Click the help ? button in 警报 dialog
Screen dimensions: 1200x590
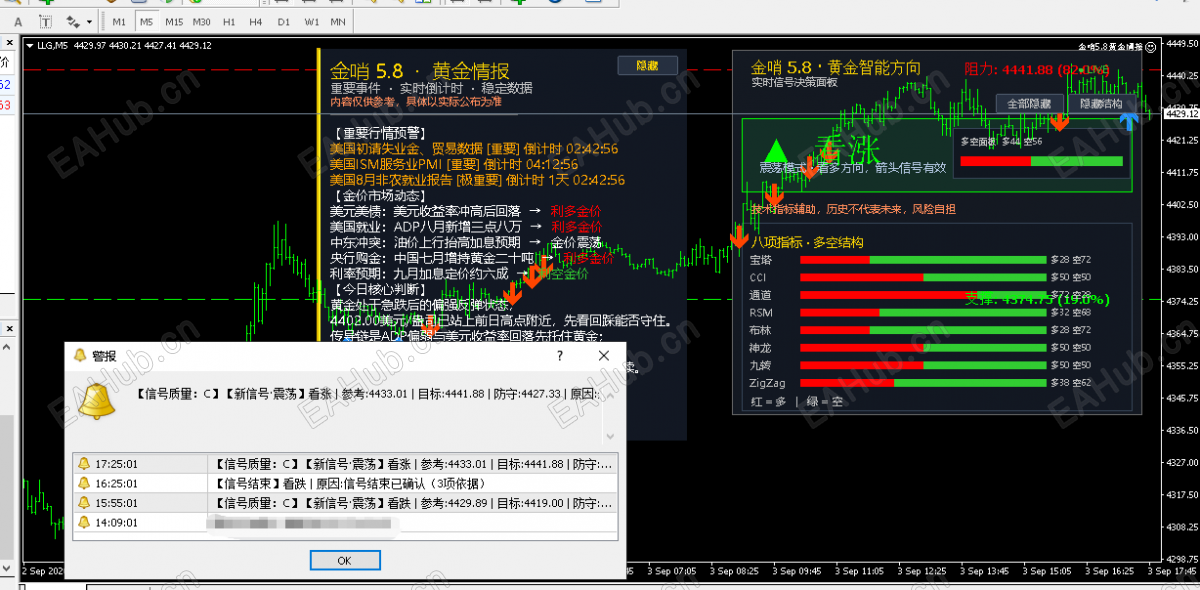[x=560, y=355]
